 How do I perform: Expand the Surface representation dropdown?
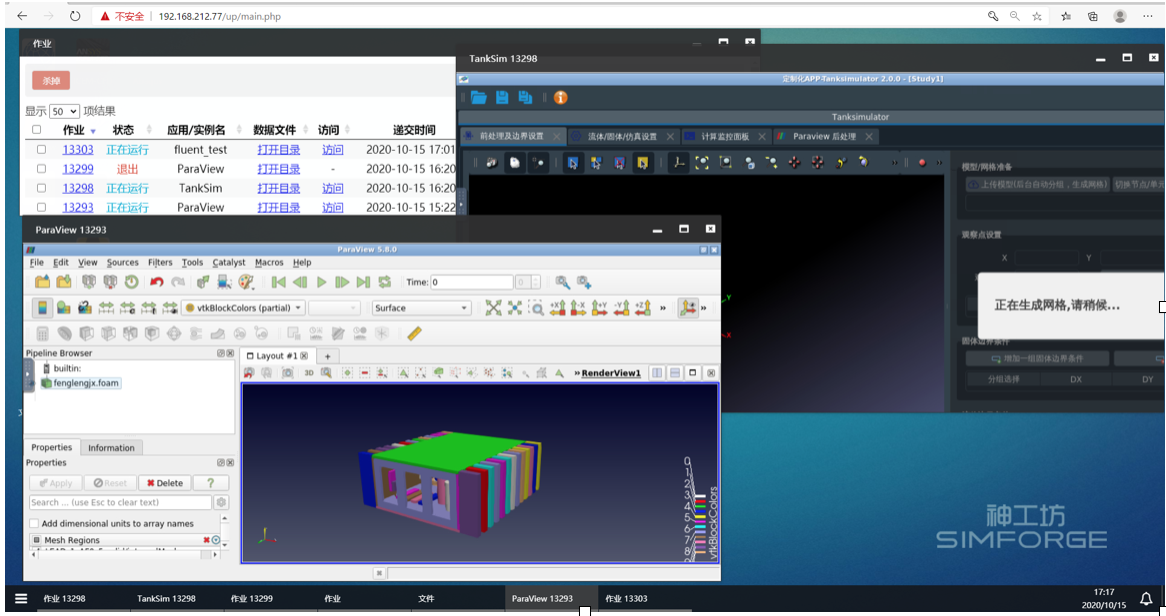click(420, 308)
